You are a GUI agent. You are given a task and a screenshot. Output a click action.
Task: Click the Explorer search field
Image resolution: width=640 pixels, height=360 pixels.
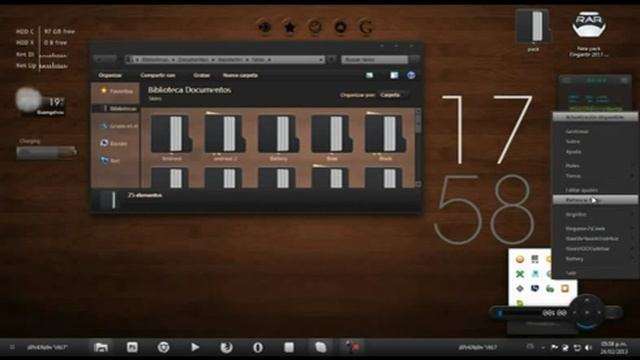coord(374,60)
